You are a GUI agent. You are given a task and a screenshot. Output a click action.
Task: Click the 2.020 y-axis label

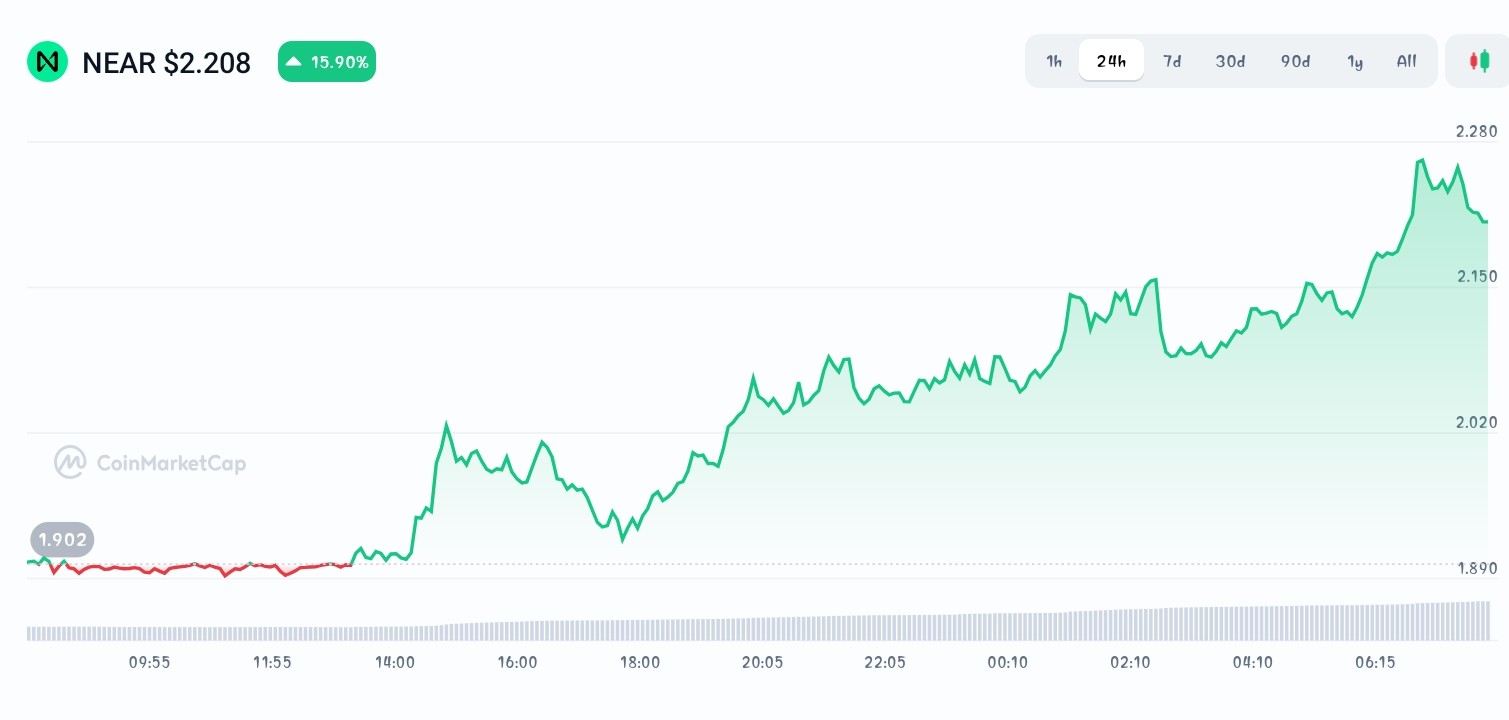(x=1476, y=422)
